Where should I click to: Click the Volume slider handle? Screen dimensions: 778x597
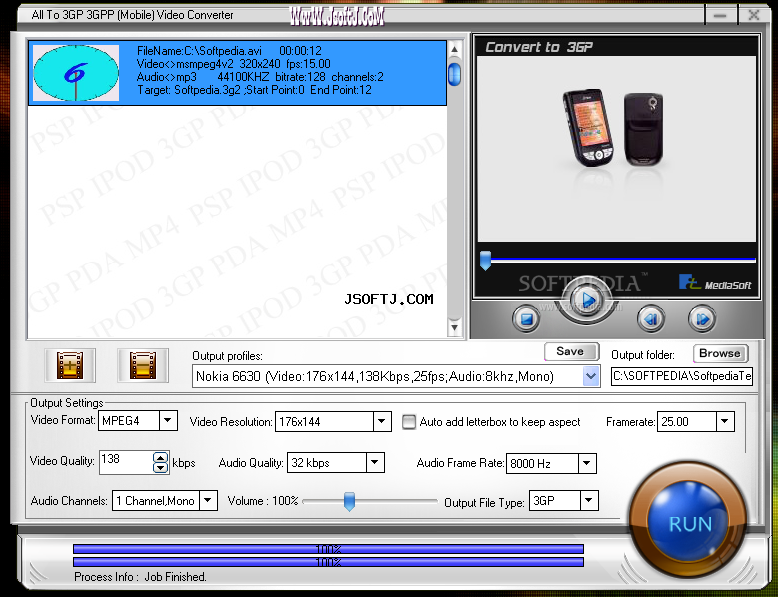[349, 501]
